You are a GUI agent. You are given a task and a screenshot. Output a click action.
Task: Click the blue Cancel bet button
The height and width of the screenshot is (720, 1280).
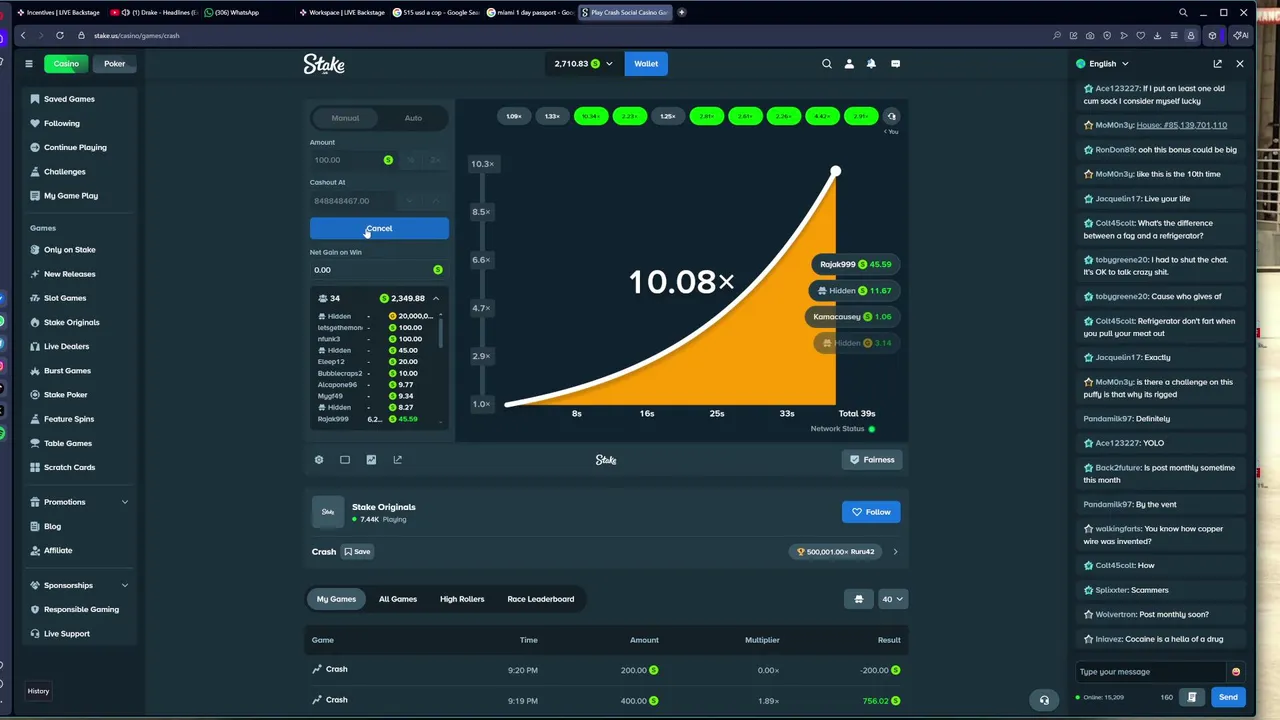(379, 229)
